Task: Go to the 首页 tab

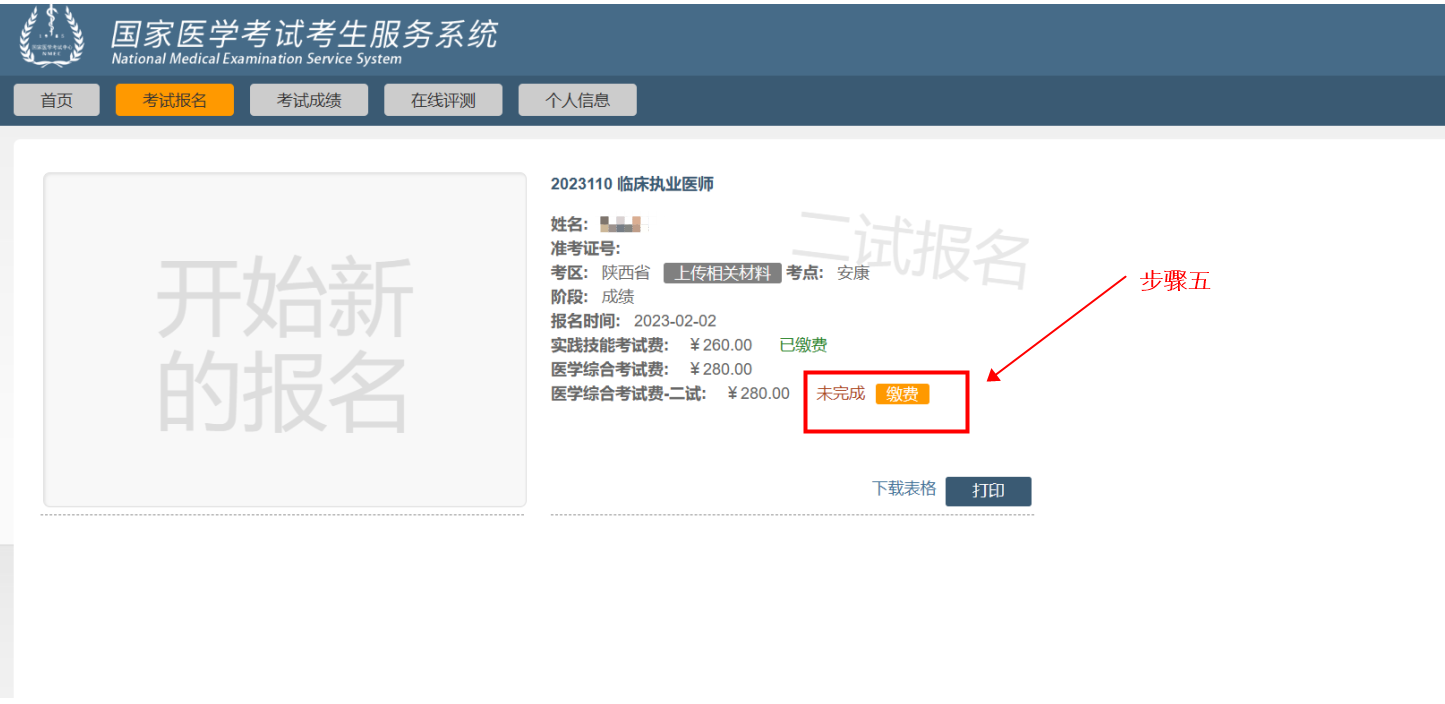Action: coord(57,100)
